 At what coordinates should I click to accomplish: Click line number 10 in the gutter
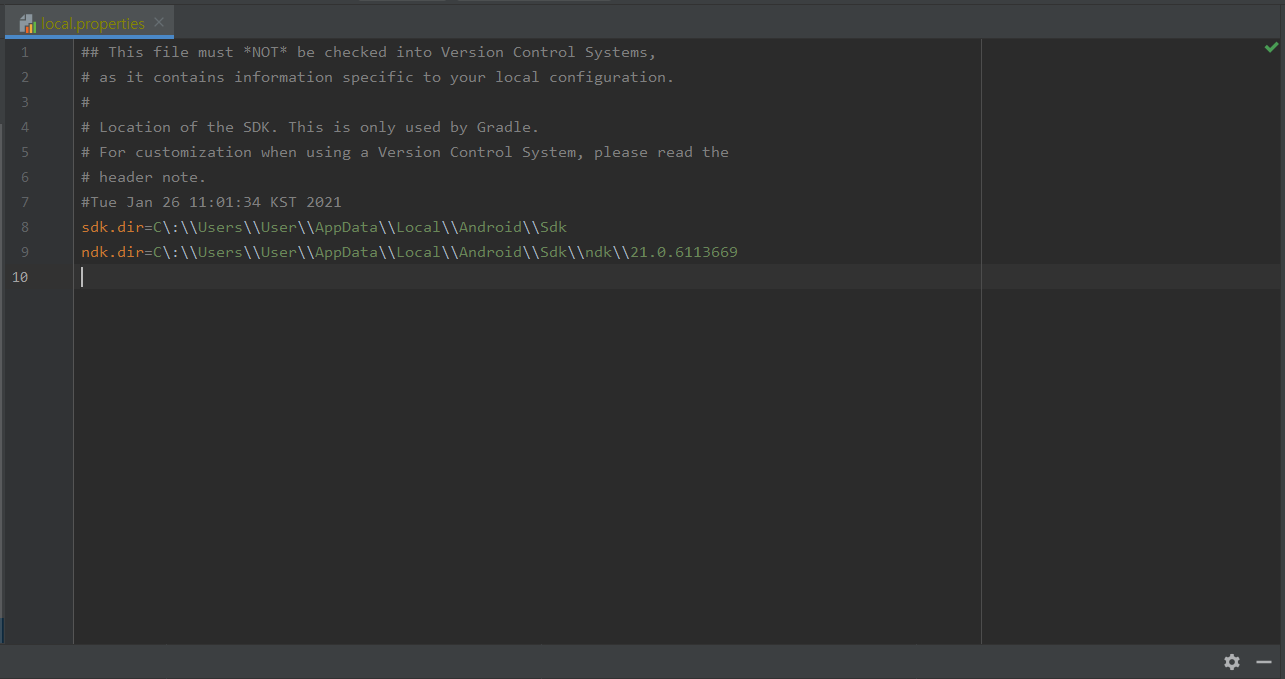(x=20, y=277)
